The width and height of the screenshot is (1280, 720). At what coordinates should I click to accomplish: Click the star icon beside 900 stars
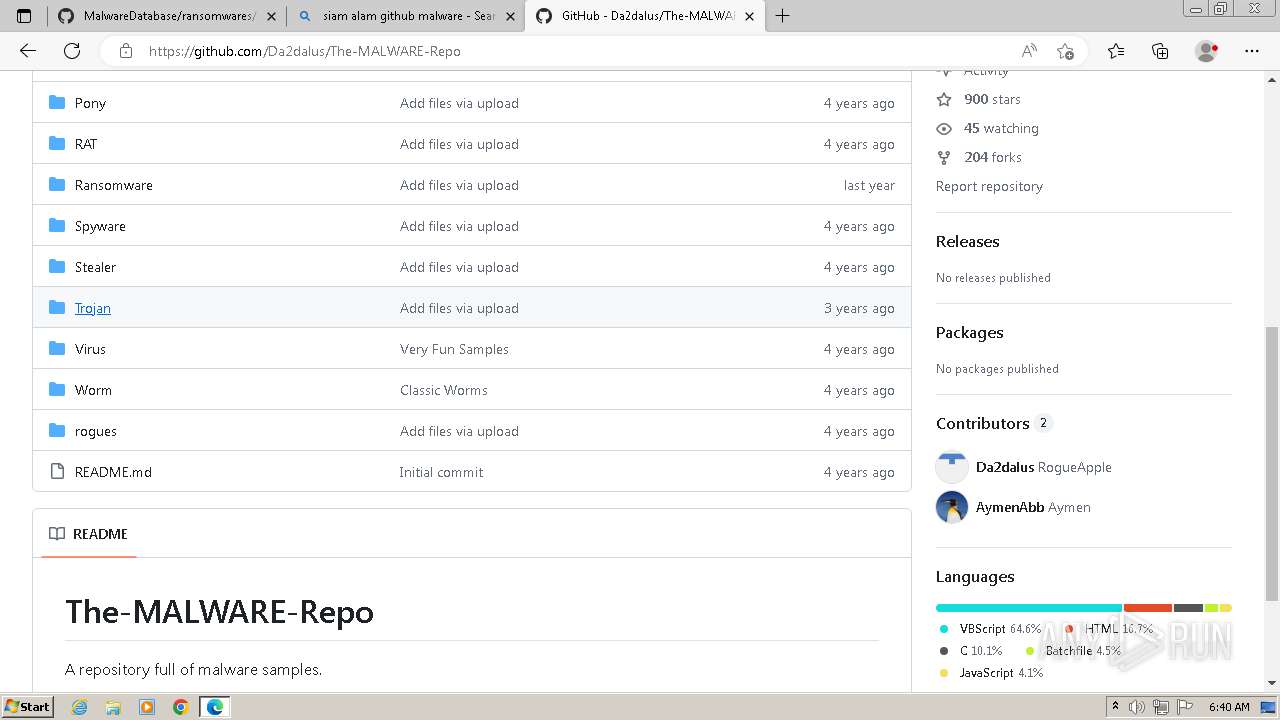click(944, 99)
